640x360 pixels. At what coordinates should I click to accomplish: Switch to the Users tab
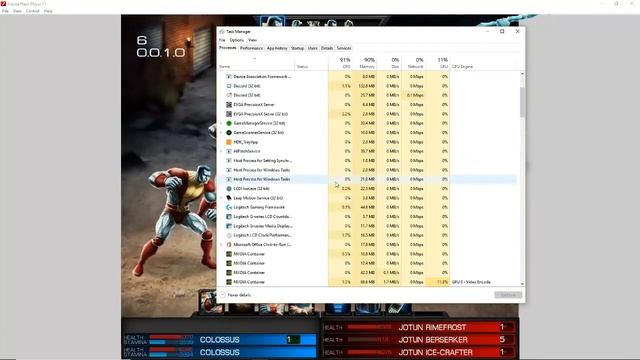pos(313,48)
